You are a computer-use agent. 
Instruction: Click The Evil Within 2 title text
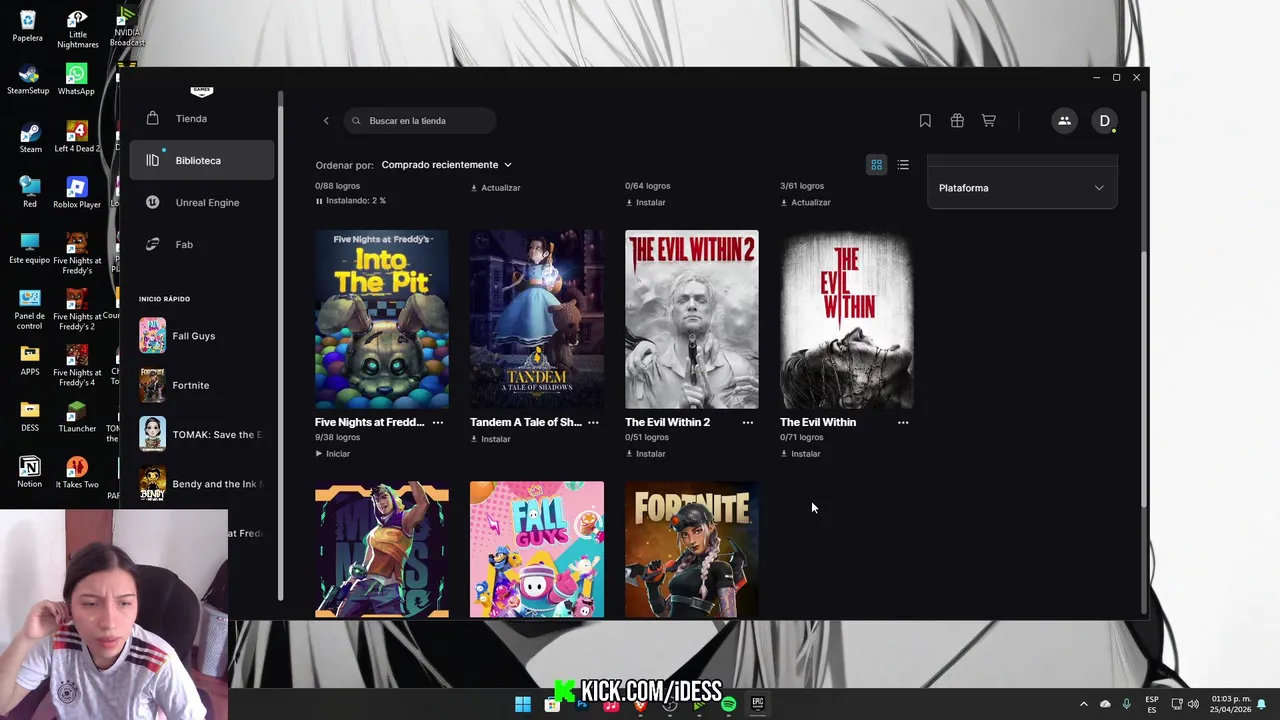668,422
